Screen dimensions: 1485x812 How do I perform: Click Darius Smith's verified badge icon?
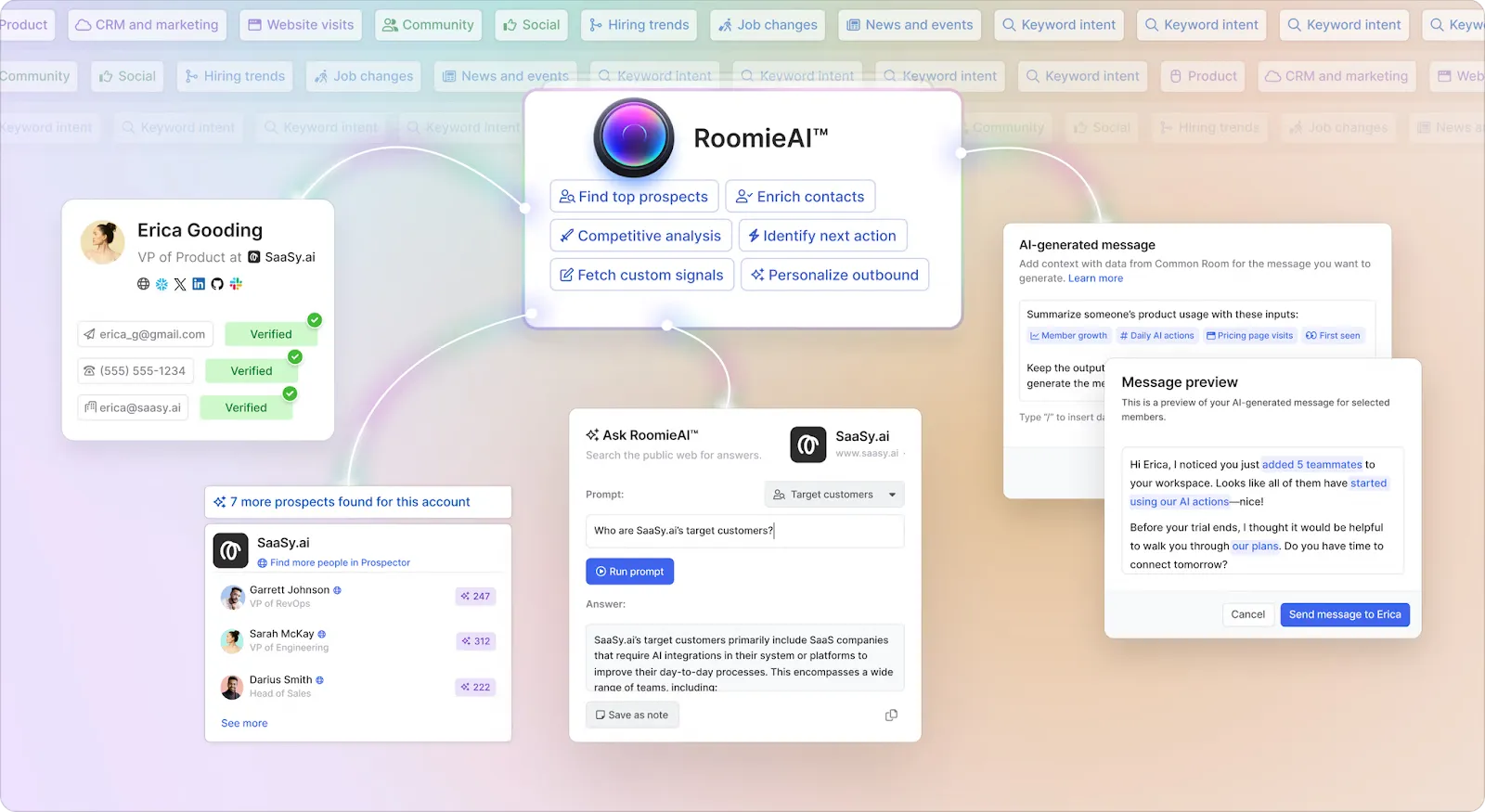[x=319, y=680]
